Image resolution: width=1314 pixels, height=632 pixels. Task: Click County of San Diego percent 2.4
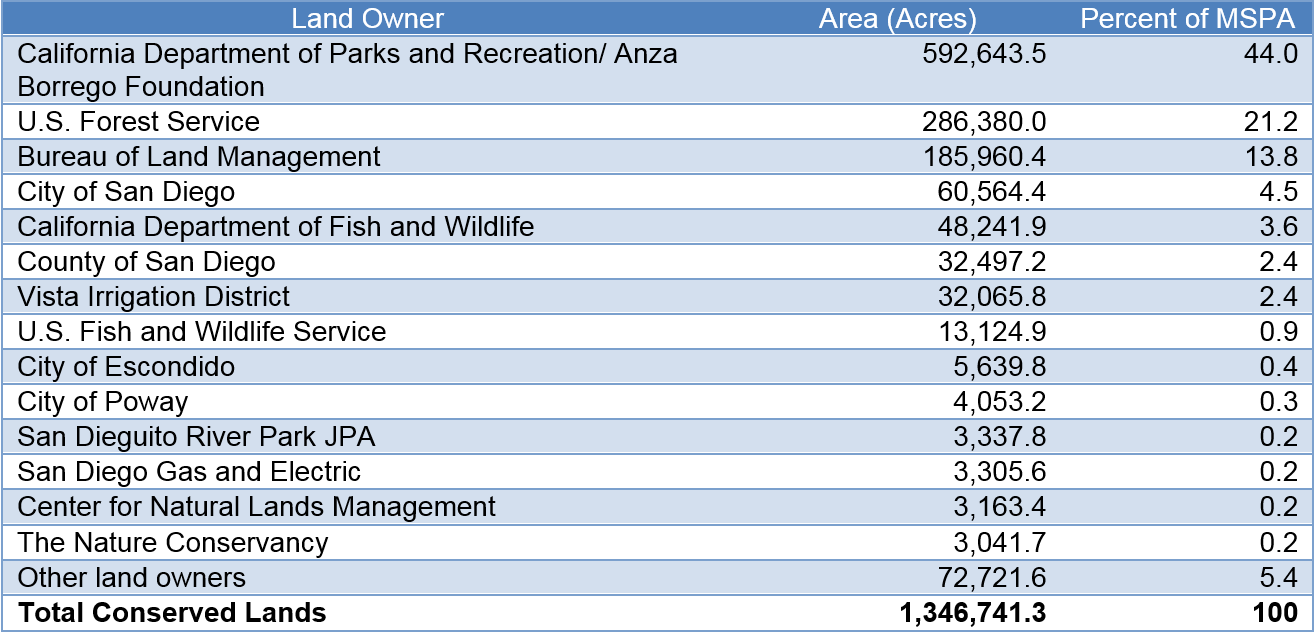coord(1277,262)
